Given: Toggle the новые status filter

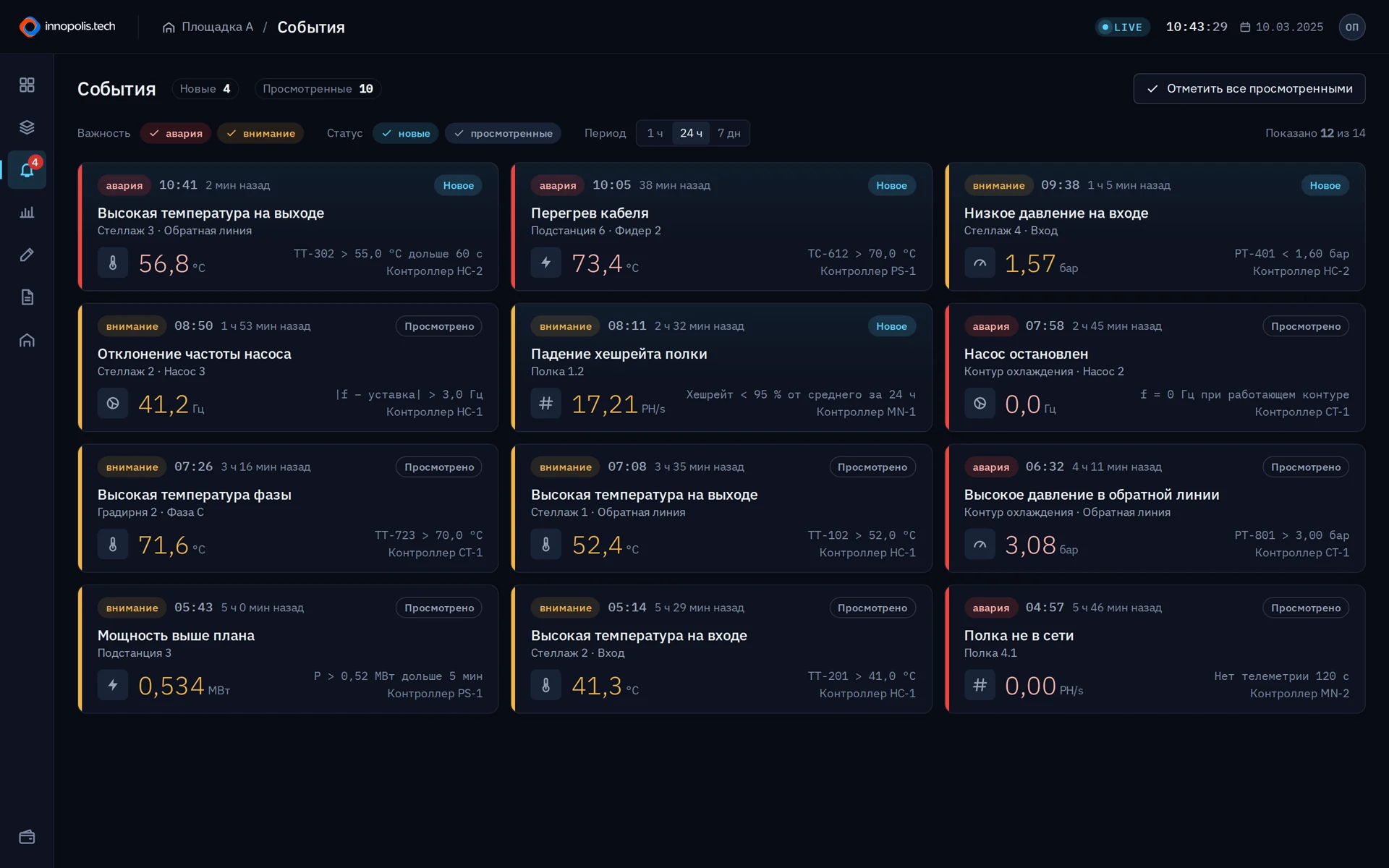Looking at the screenshot, I should (406, 133).
